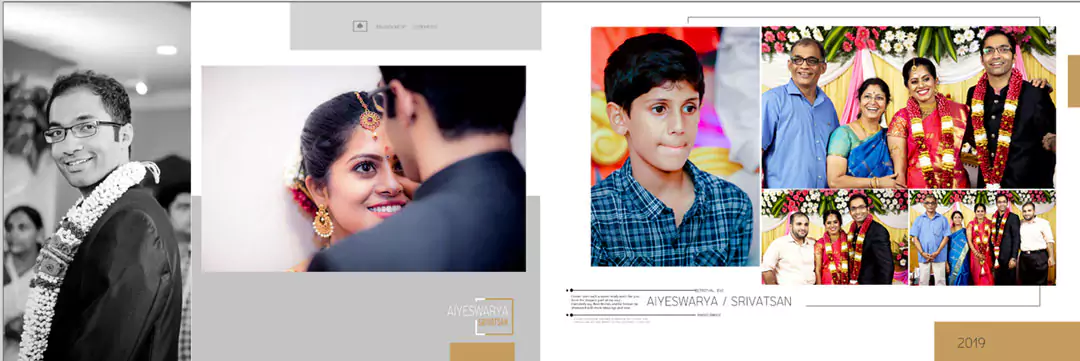Select the five-person standing group photo
Viewport: 1080px width, 361px height.
pos(982,237)
